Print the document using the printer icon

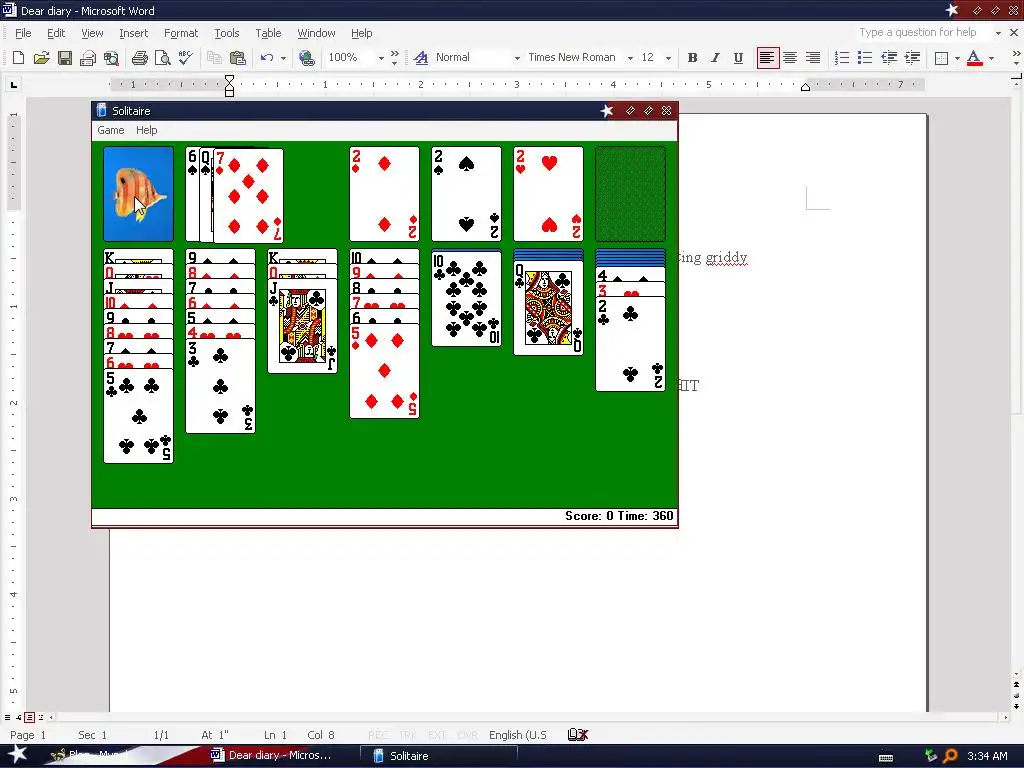[139, 57]
